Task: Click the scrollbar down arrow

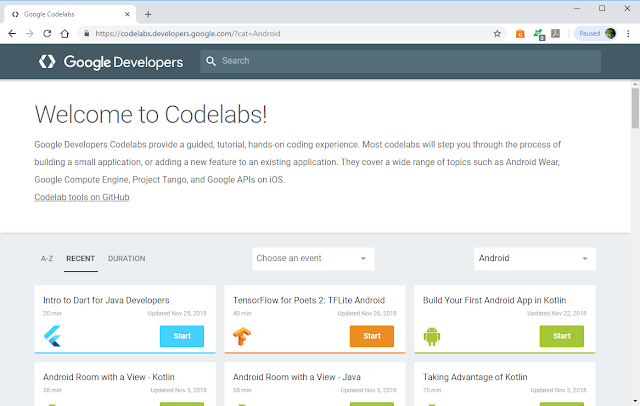Action: (635, 402)
